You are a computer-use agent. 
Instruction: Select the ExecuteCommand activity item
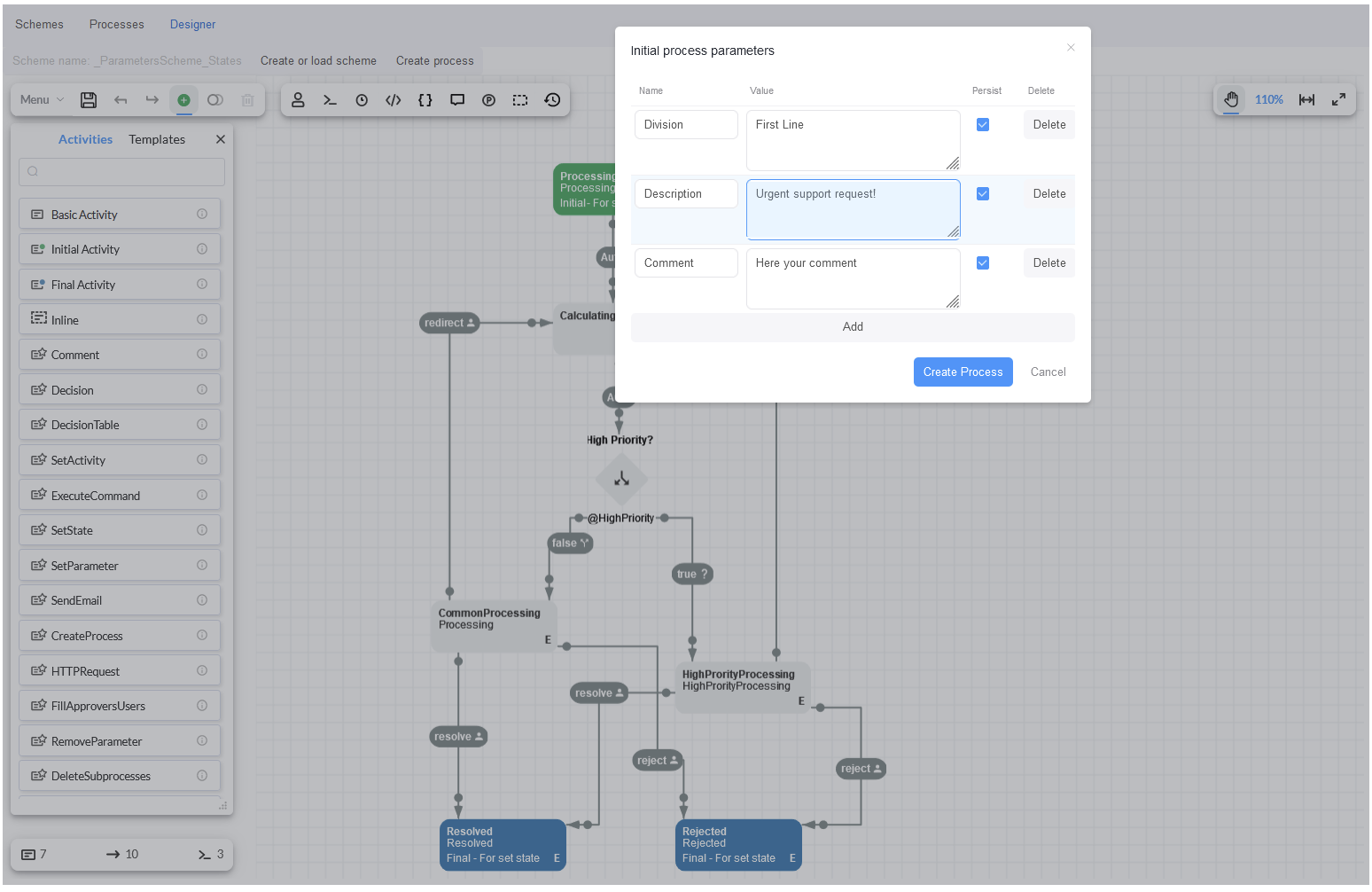point(120,496)
